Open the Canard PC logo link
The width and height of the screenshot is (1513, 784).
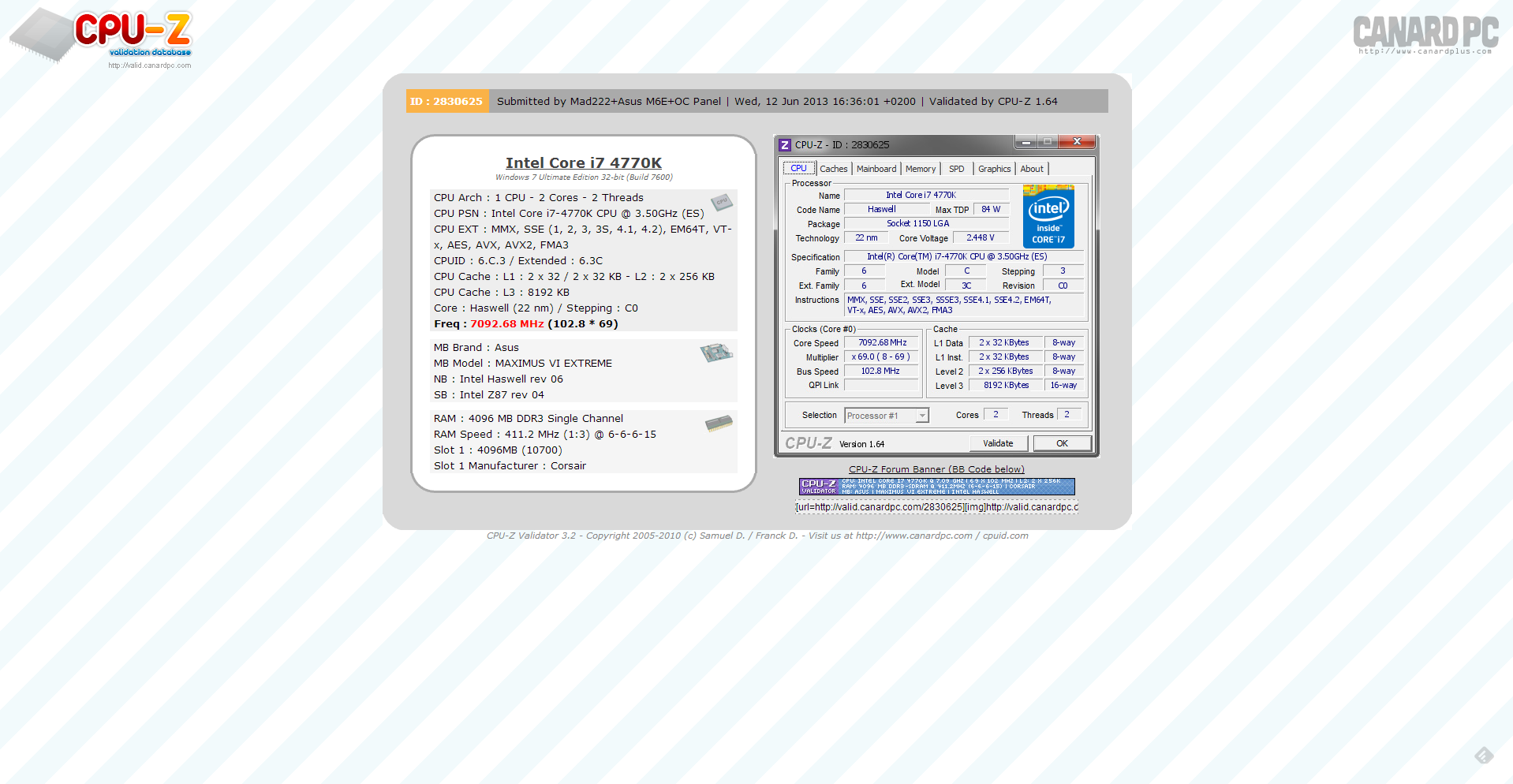tap(1425, 35)
